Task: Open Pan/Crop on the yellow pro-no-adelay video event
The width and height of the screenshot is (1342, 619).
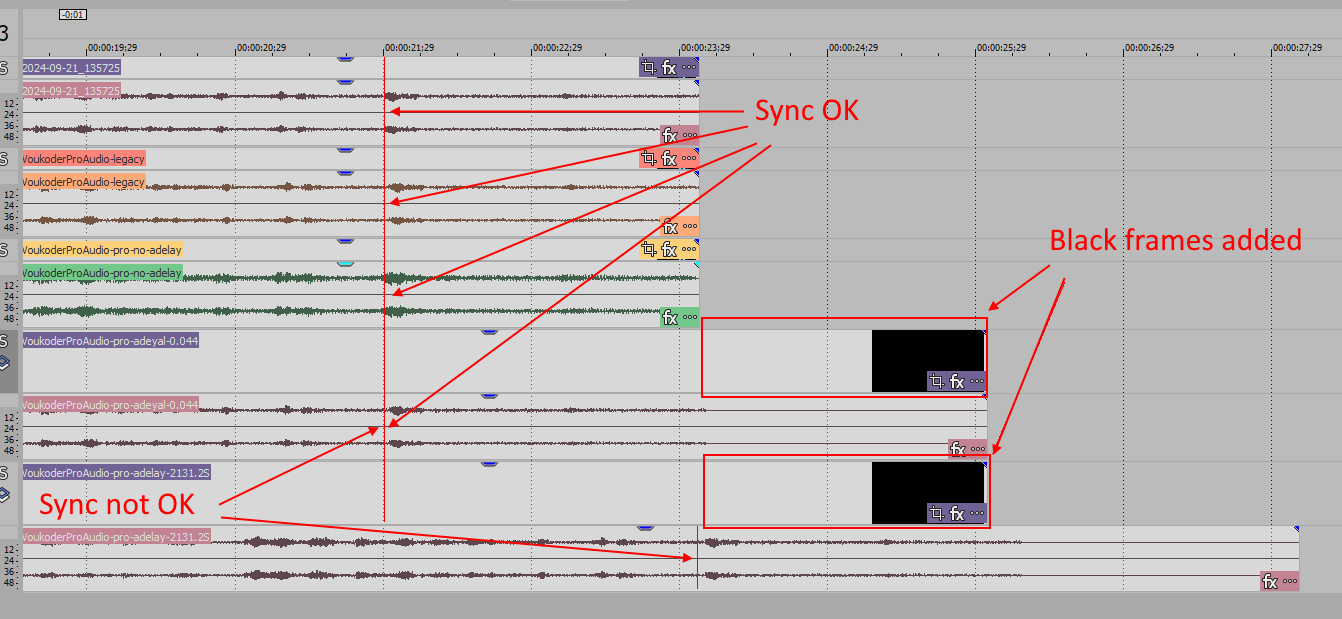Action: pyautogui.click(x=649, y=249)
